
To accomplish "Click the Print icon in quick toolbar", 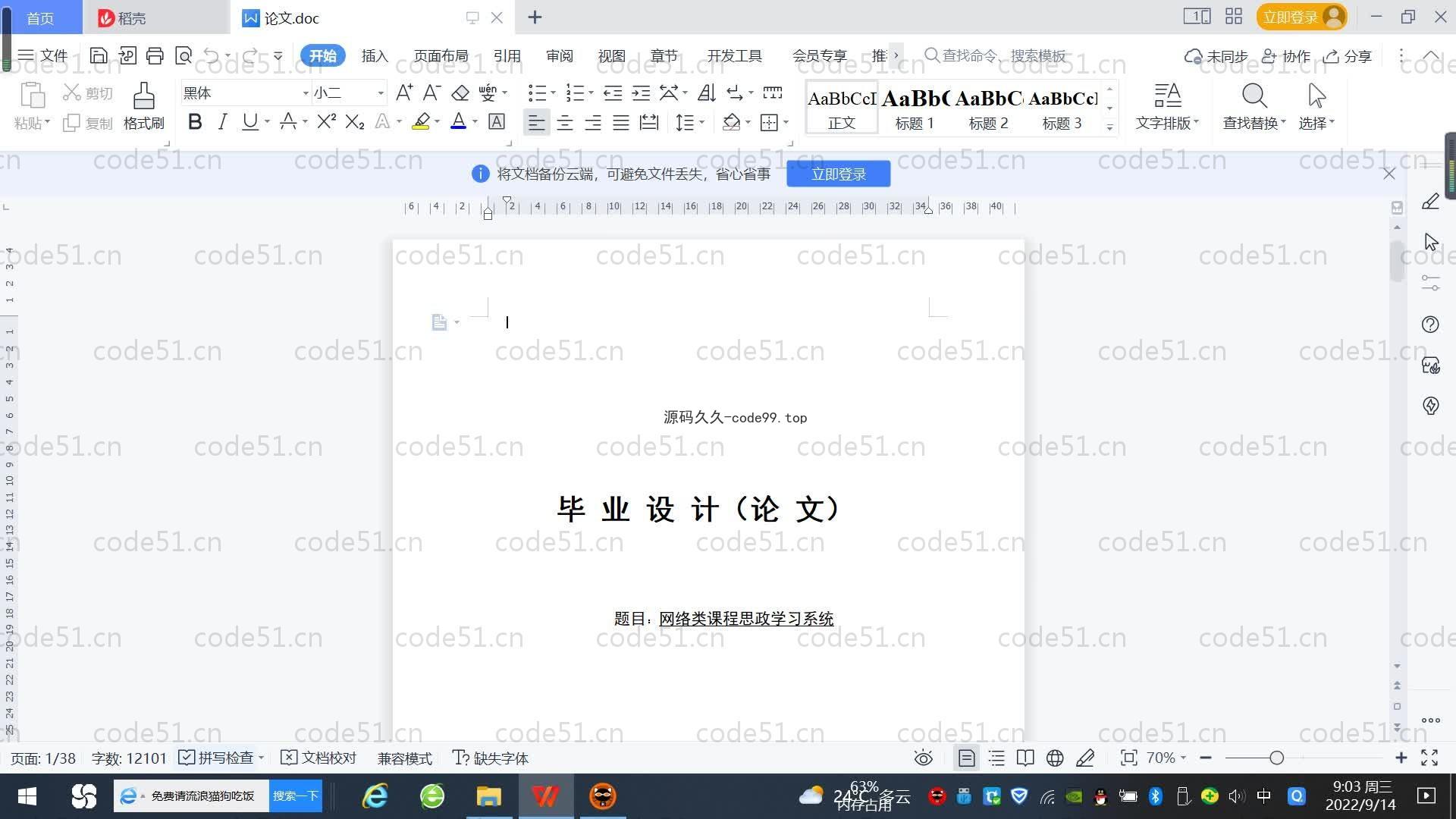I will [155, 55].
